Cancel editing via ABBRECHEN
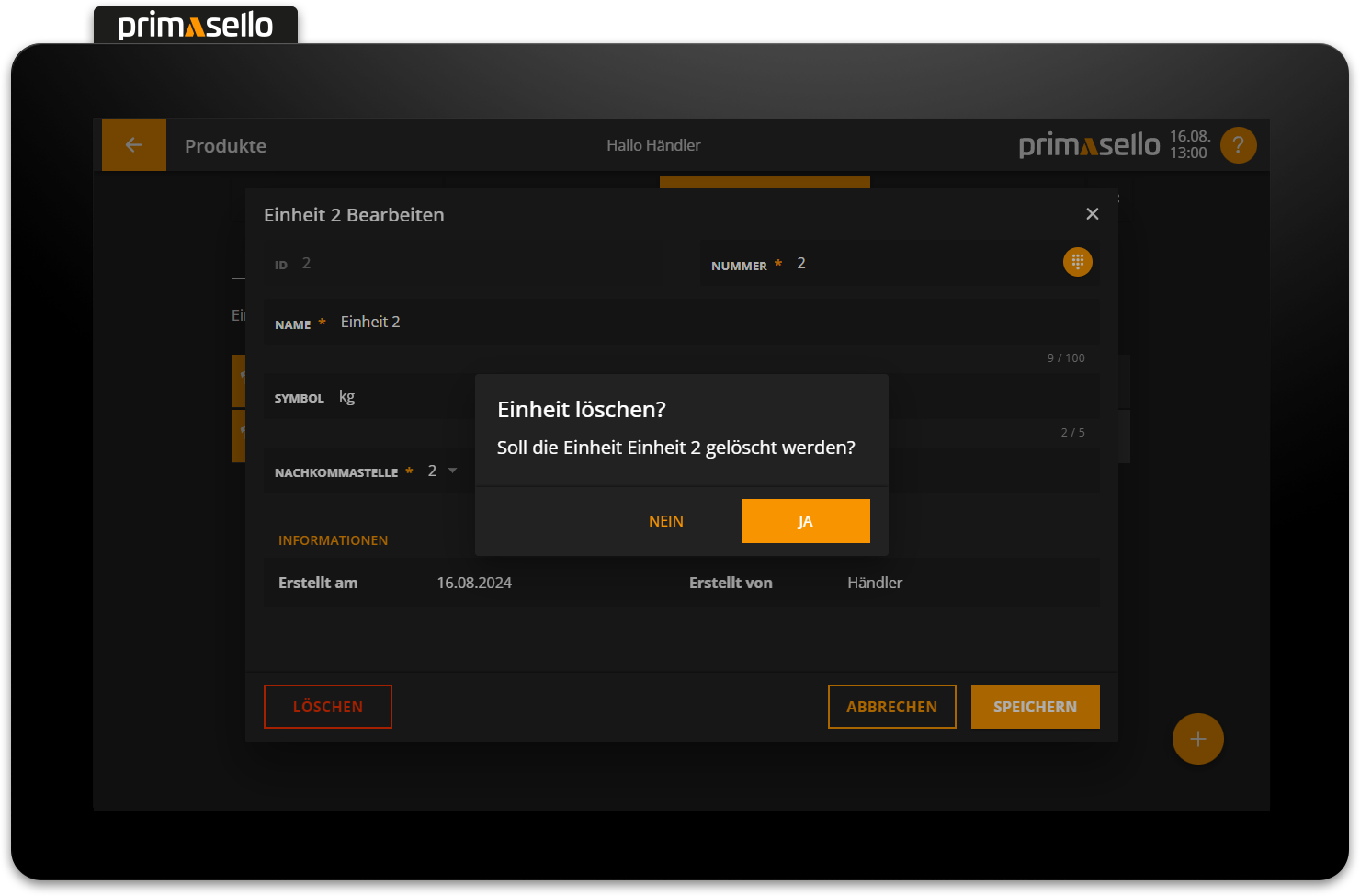Image resolution: width=1360 pixels, height=896 pixels. pos(891,707)
